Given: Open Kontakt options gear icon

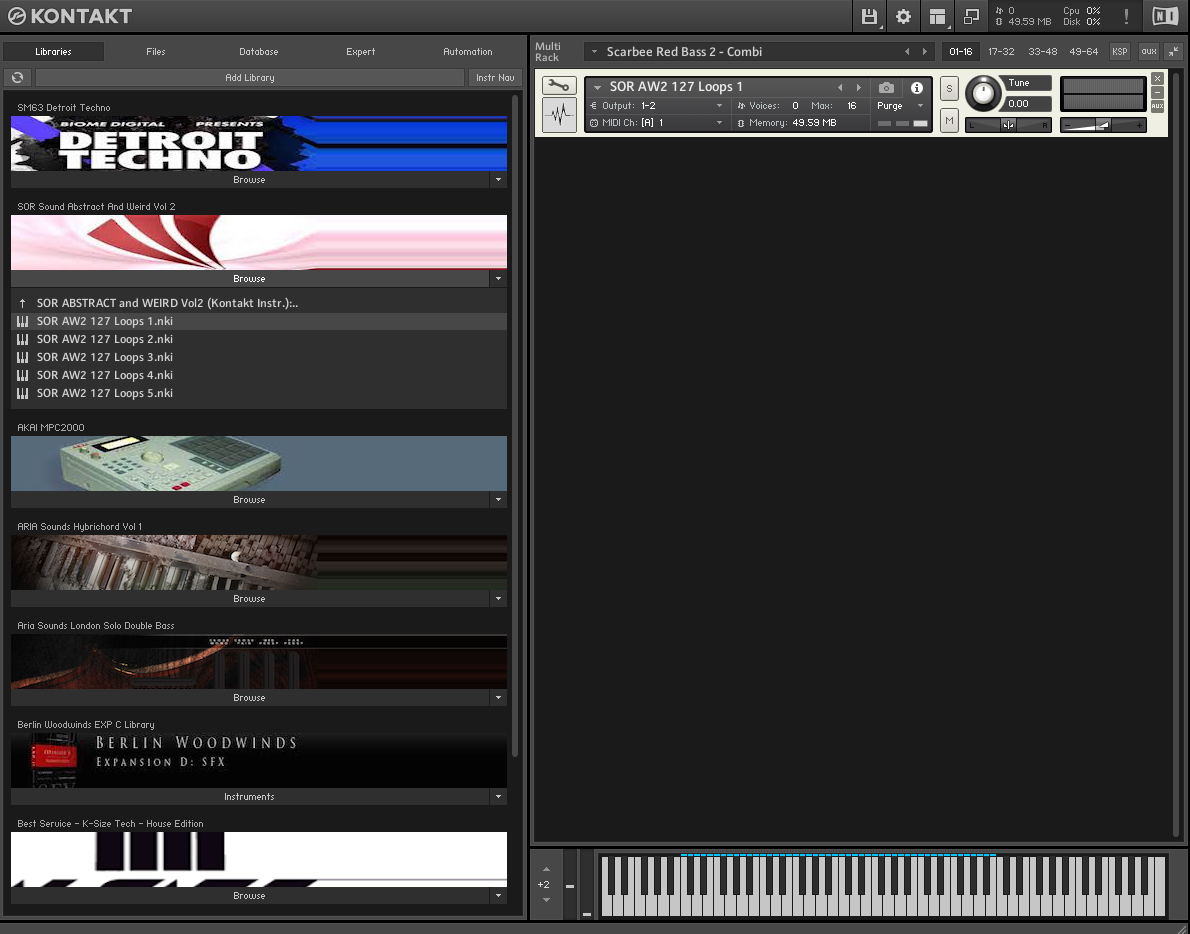Looking at the screenshot, I should click(x=903, y=17).
